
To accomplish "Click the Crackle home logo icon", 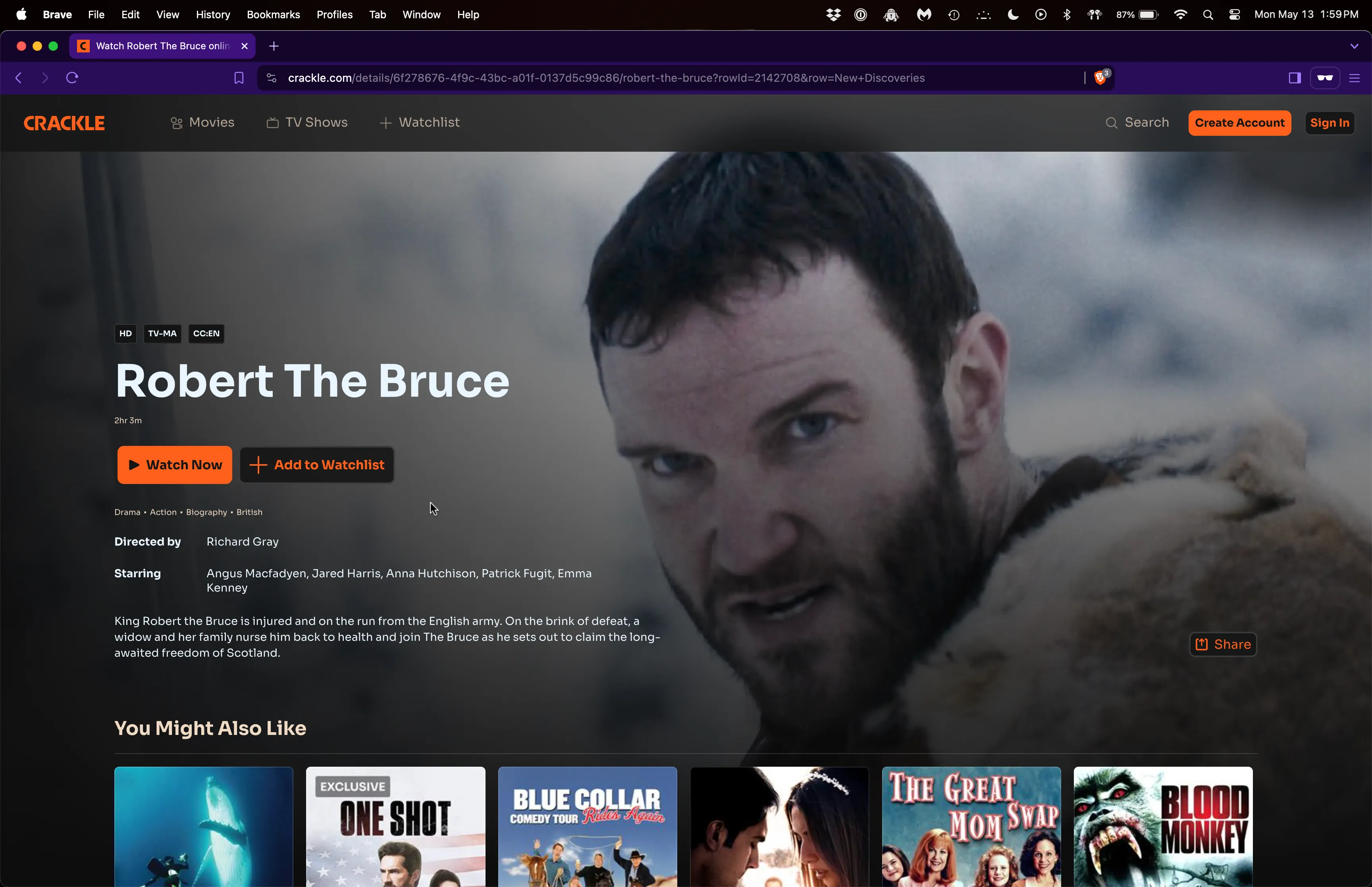I will [x=64, y=122].
